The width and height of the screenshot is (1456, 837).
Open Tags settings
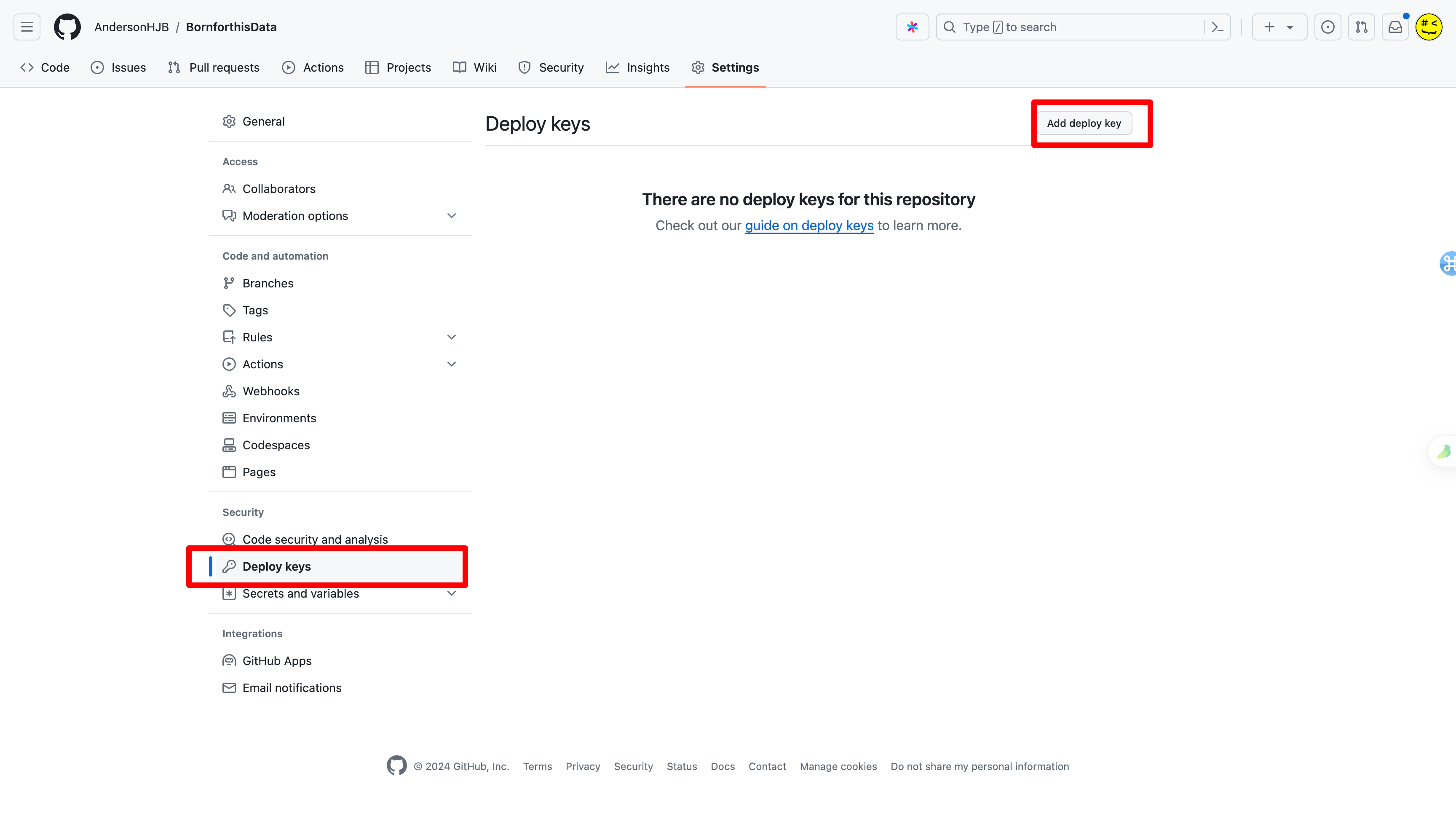340,310
